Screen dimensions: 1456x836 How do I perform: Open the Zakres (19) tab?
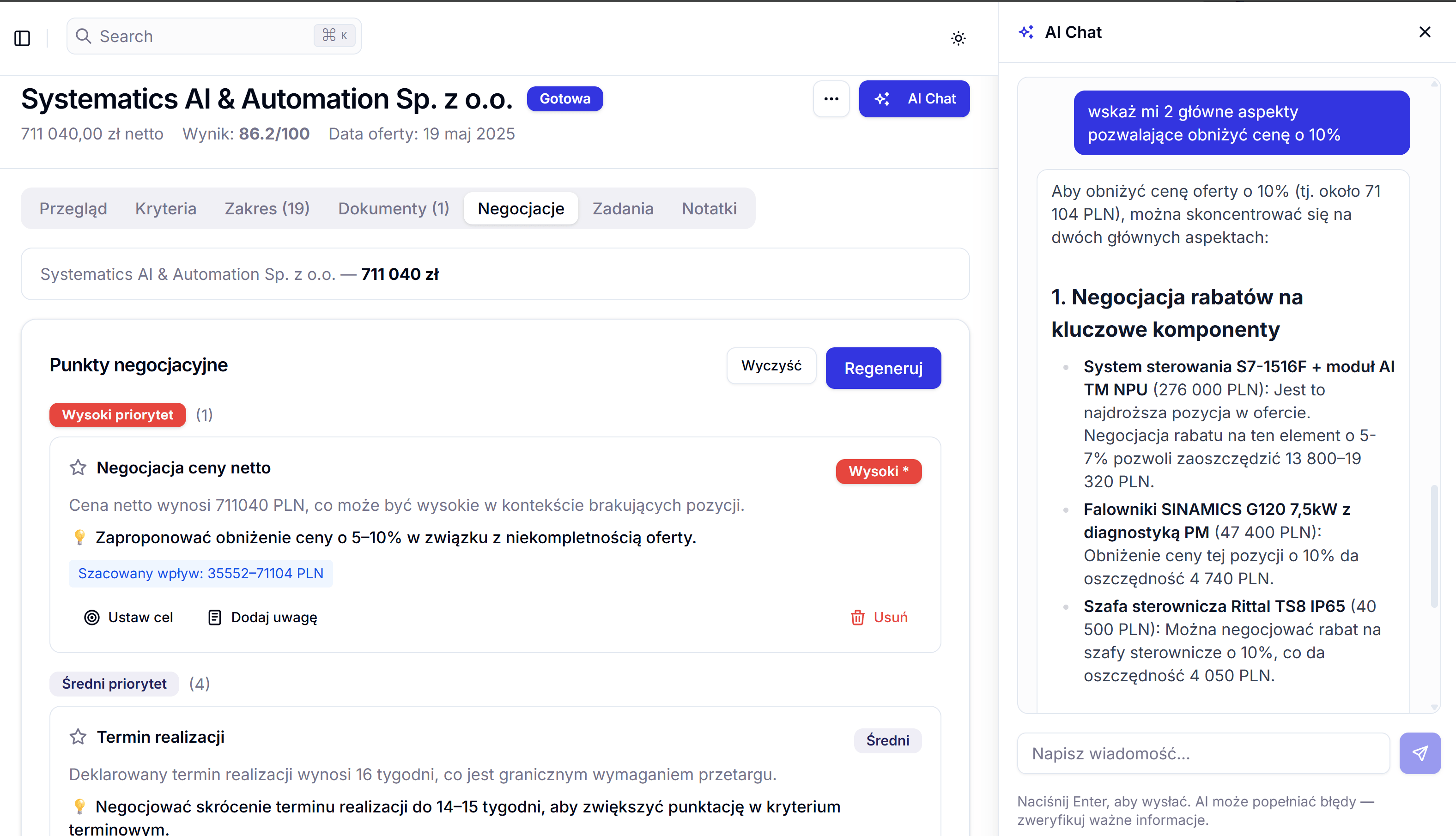(267, 208)
